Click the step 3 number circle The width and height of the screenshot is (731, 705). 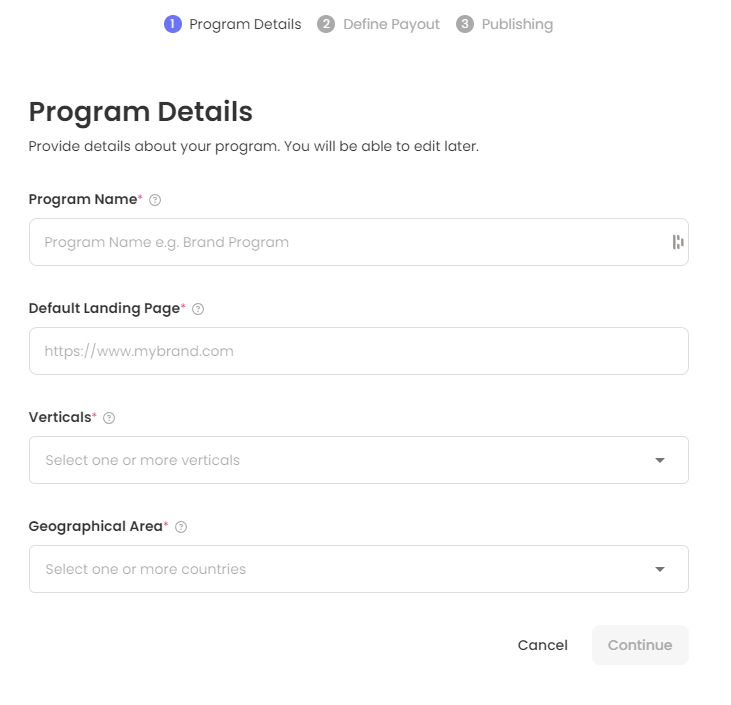[x=465, y=24]
